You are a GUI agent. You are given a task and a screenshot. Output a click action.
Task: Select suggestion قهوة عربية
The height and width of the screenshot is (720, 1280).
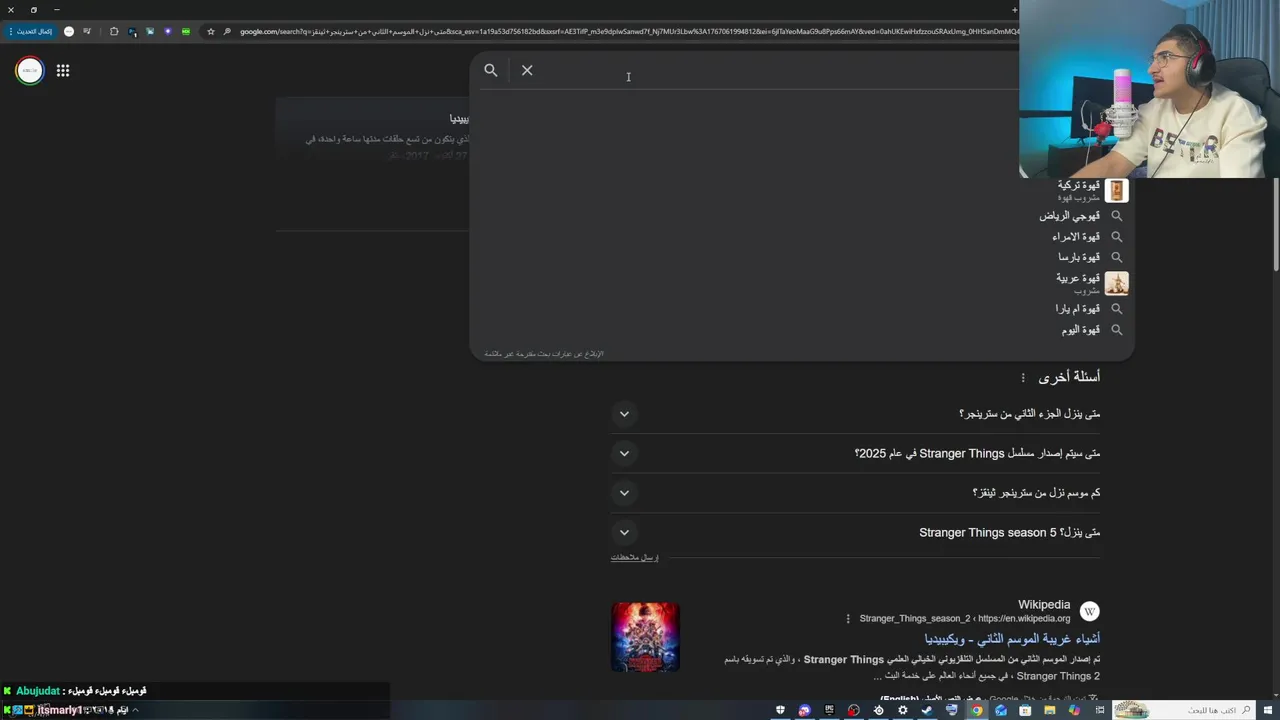pyautogui.click(x=1078, y=278)
